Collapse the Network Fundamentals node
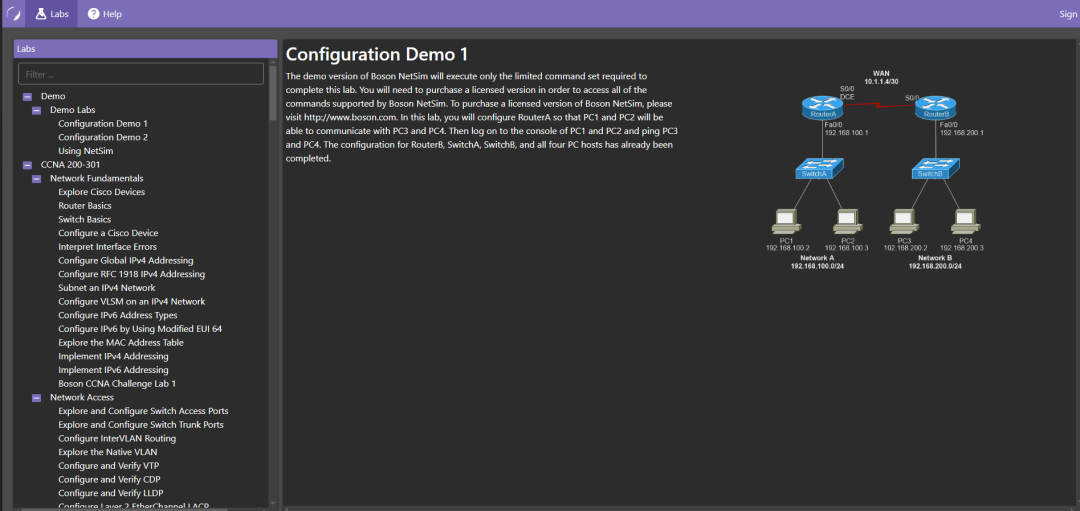 (37, 178)
